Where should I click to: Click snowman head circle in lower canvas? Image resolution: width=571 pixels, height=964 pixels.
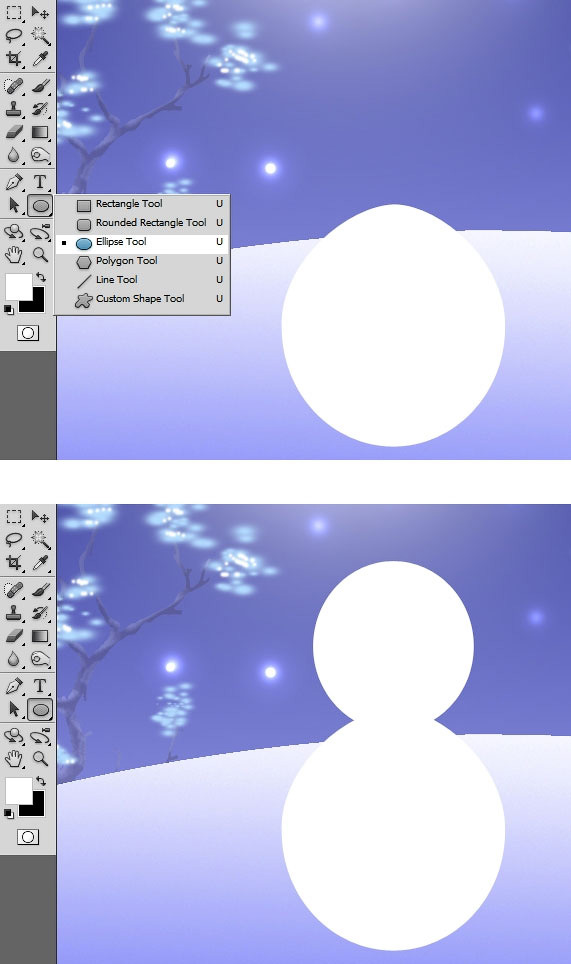click(393, 642)
